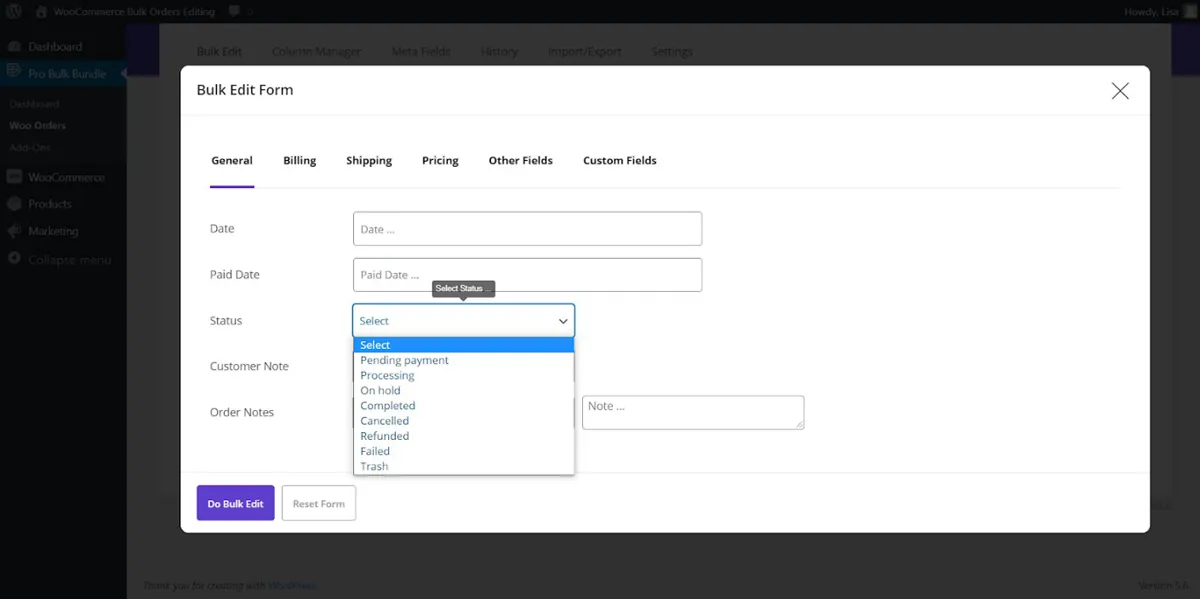Click the Pro Bulk Bundle plugin icon
The image size is (1200, 599).
point(15,72)
